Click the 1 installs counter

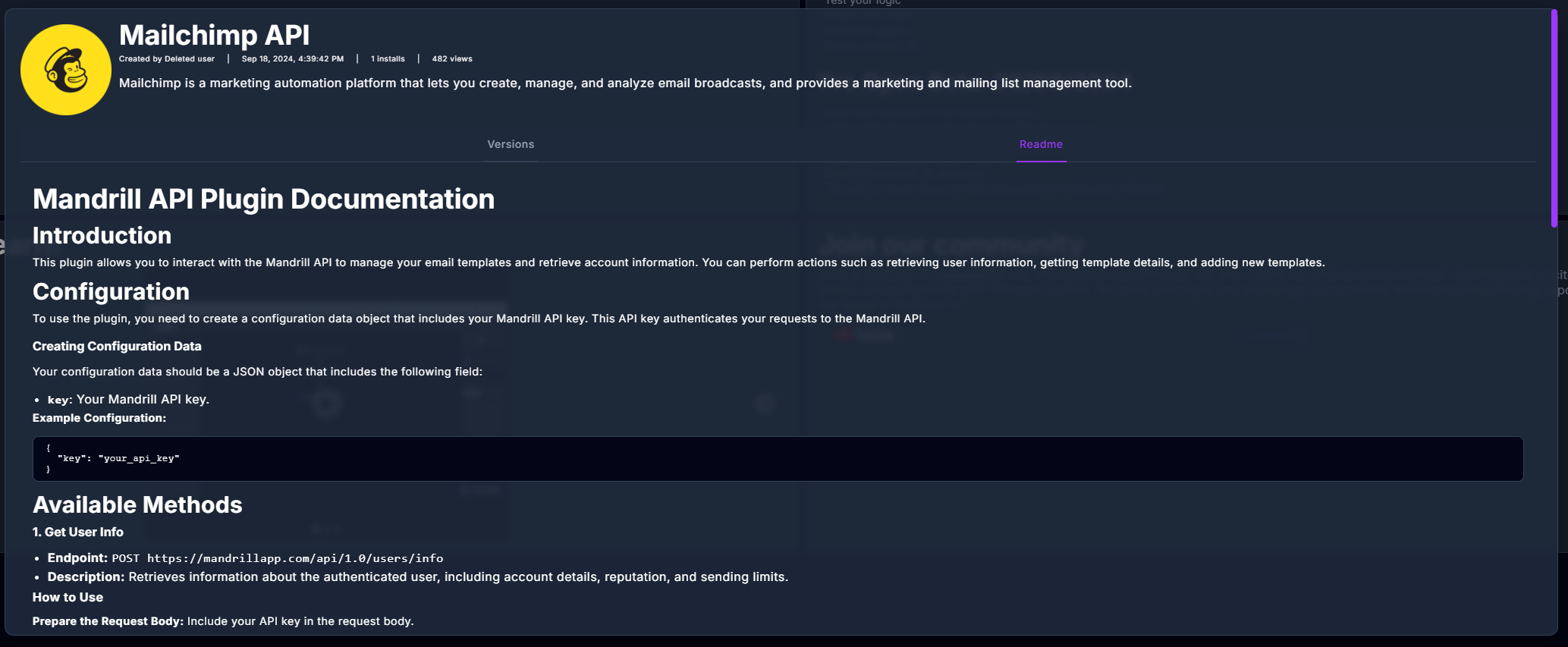tap(388, 58)
